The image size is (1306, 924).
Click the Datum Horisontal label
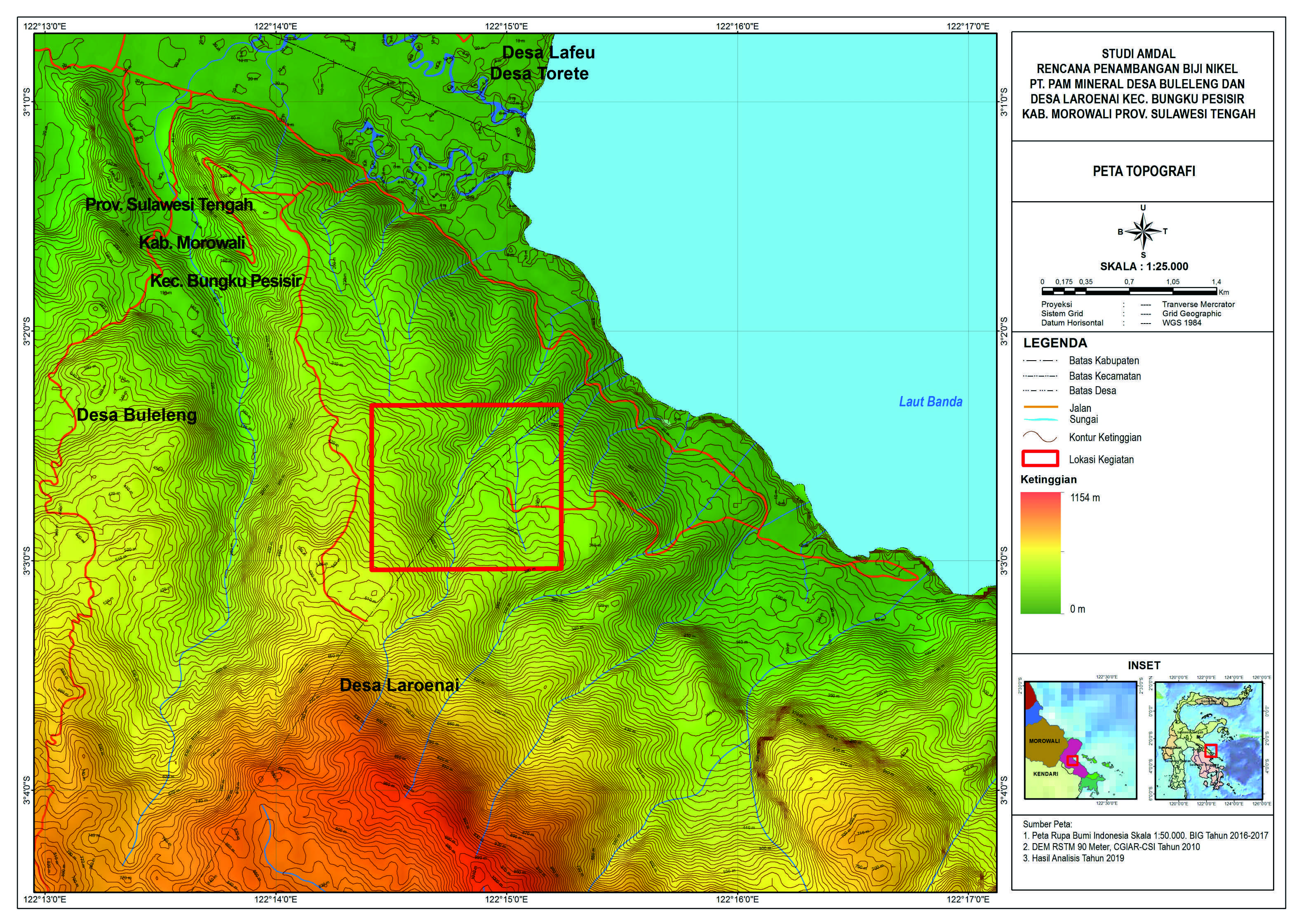pyautogui.click(x=1072, y=323)
